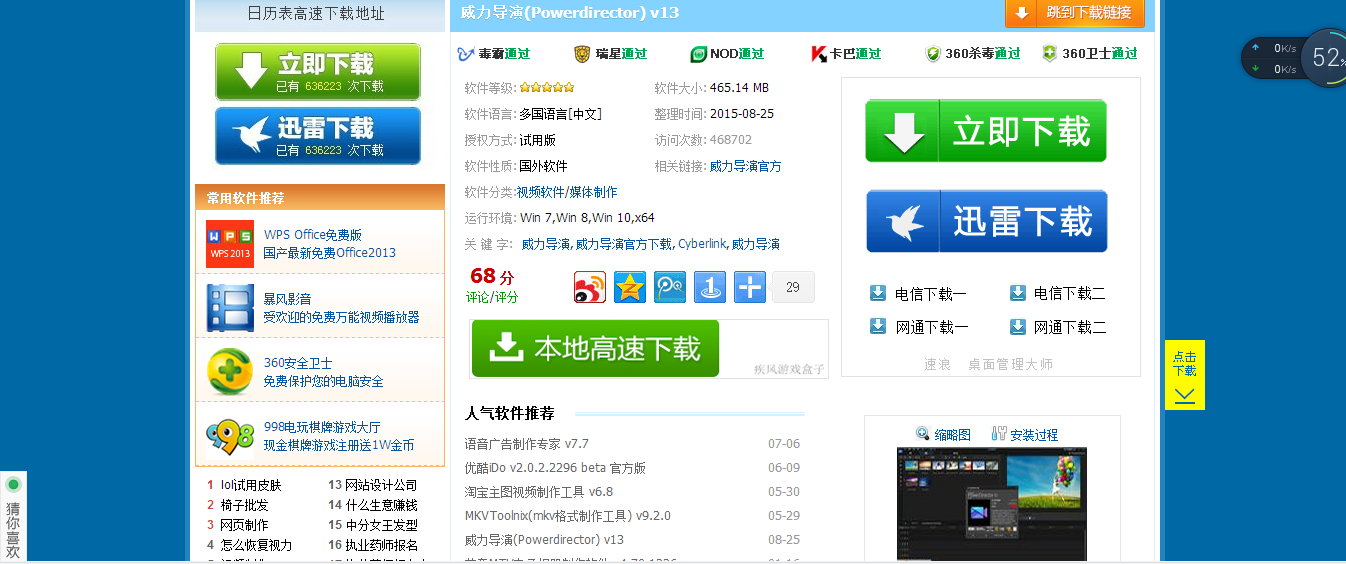Click the tools icon next to 安装过程

pos(999,434)
